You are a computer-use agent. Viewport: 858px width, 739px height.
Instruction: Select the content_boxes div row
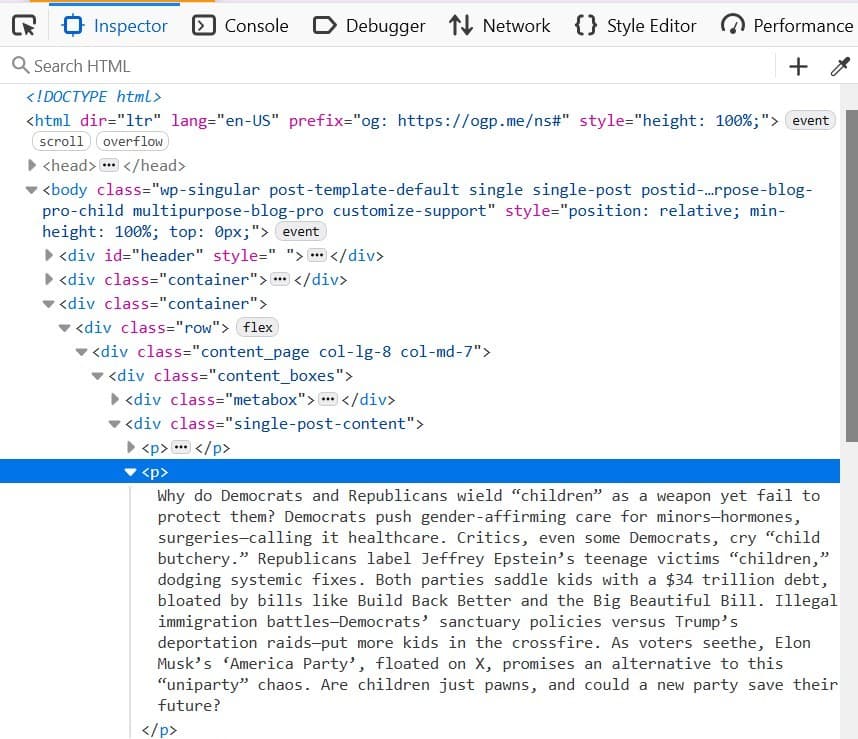pyautogui.click(x=230, y=376)
